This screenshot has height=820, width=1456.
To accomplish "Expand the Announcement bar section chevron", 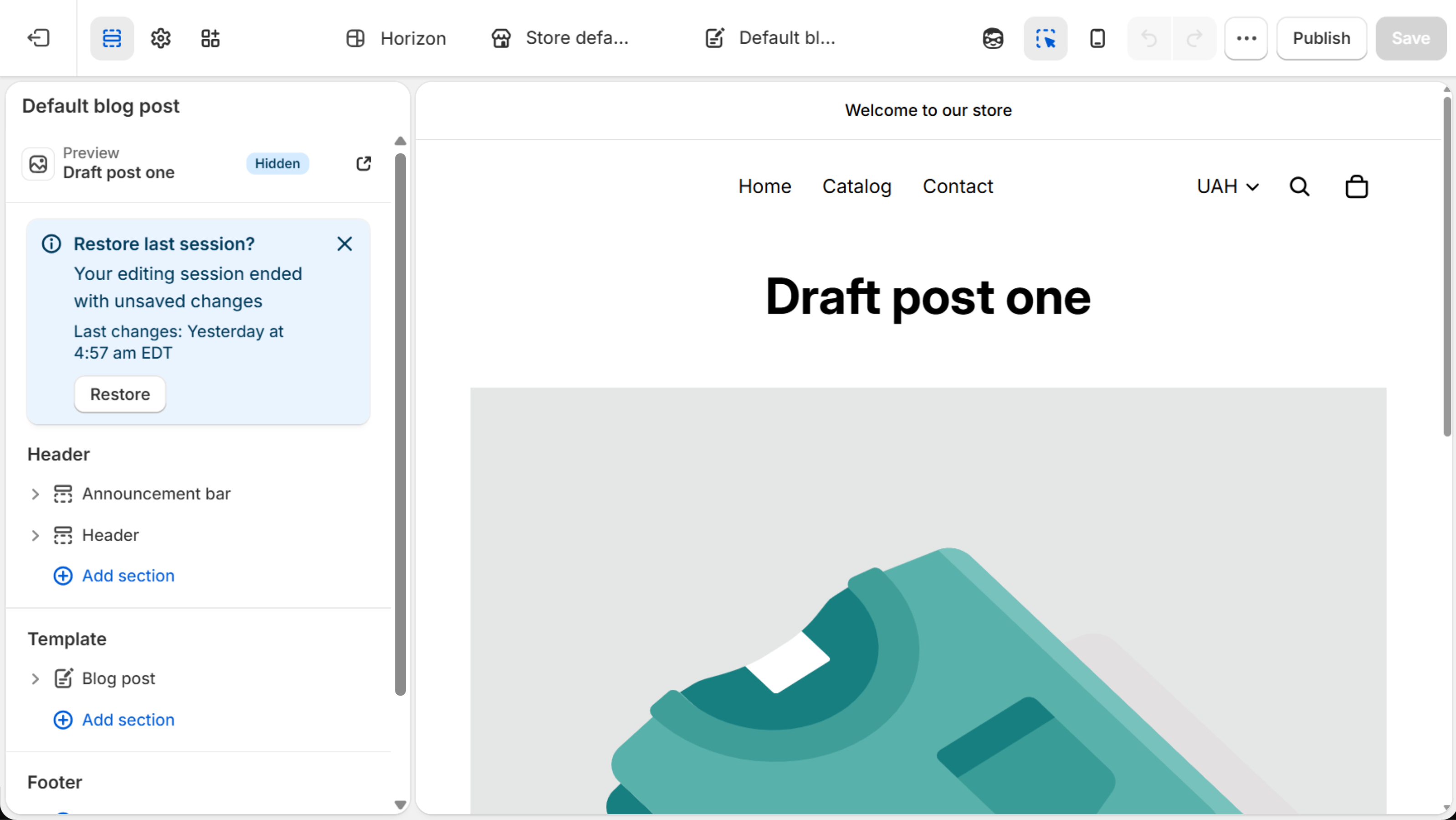I will click(x=35, y=494).
